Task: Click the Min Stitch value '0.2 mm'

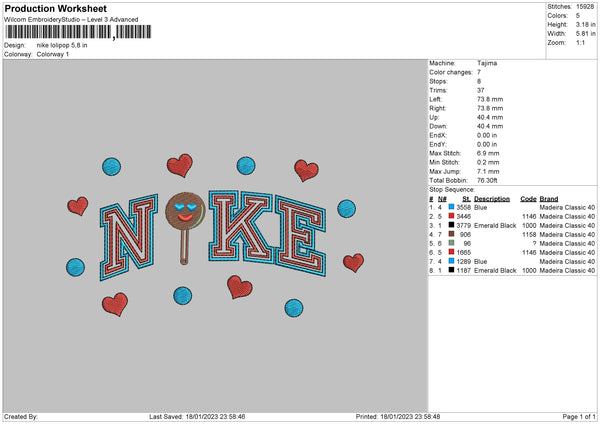Action: pos(488,162)
